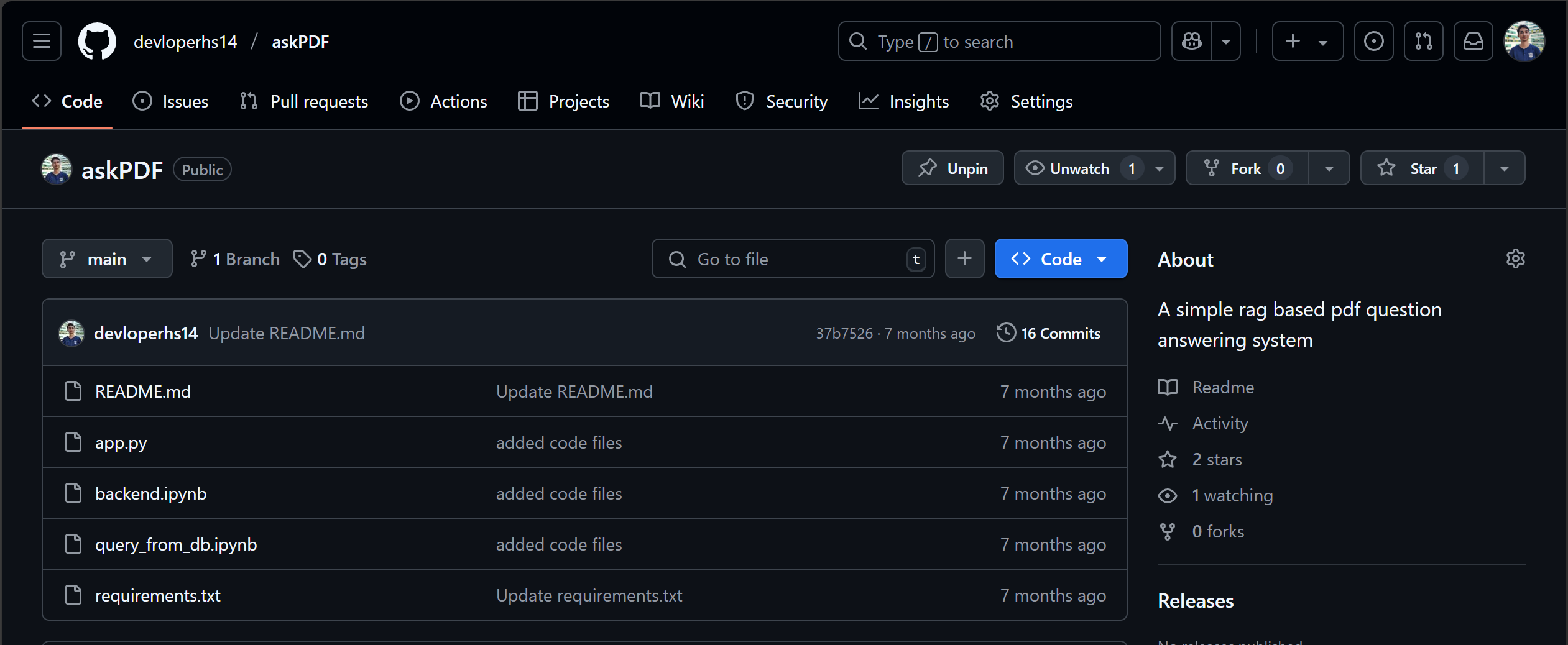
Task: View 0 forks link
Action: [1201, 531]
